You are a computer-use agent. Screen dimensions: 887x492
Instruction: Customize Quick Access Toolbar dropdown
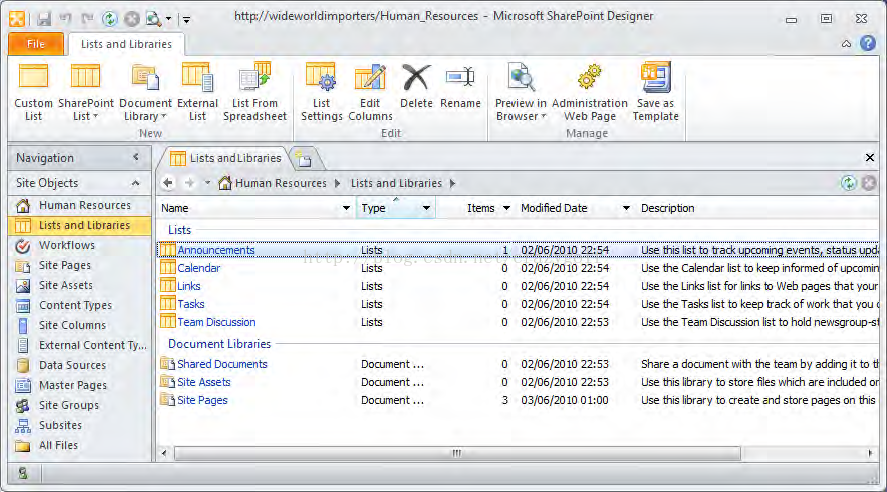click(186, 20)
